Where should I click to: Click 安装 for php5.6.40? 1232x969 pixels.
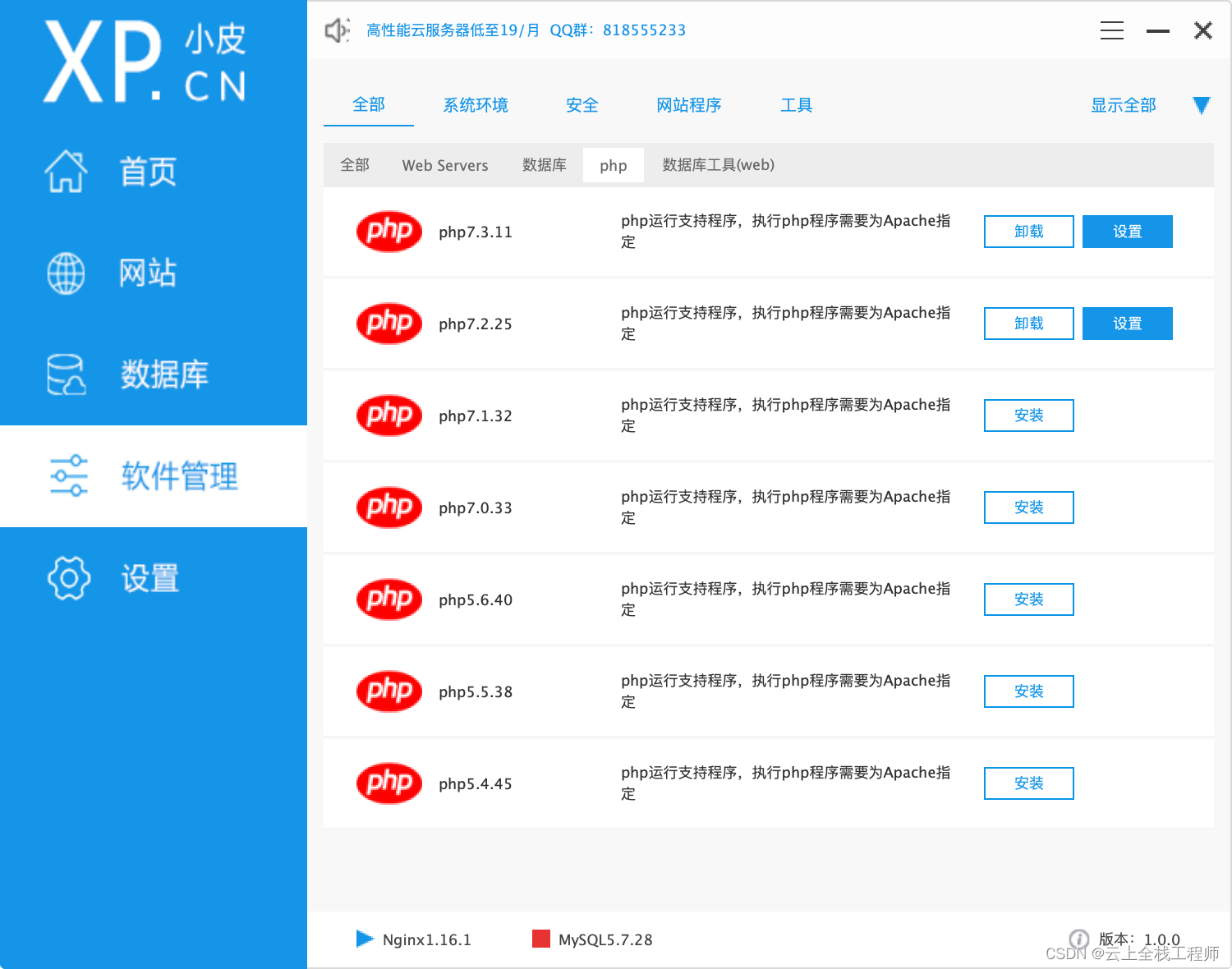[x=1028, y=599]
